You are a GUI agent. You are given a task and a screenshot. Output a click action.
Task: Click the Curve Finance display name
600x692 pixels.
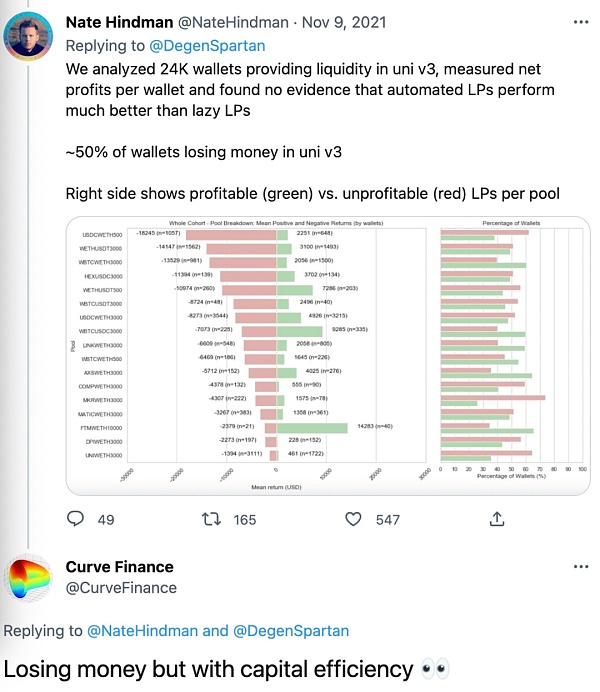click(x=119, y=567)
